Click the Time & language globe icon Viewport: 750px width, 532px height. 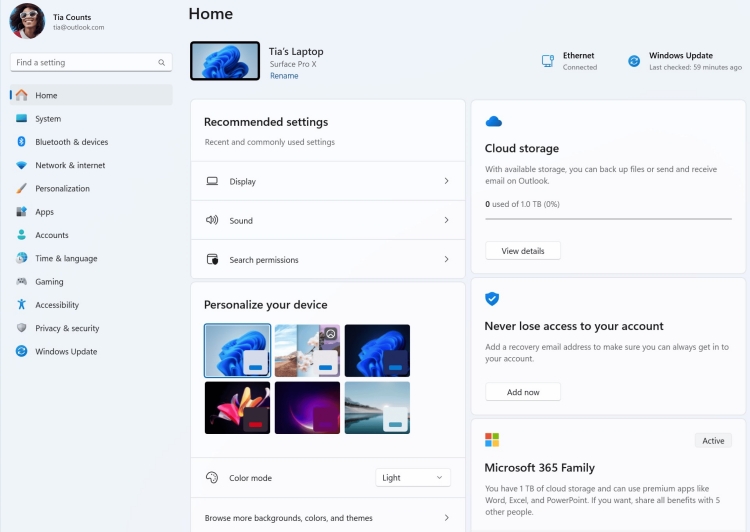[22, 258]
